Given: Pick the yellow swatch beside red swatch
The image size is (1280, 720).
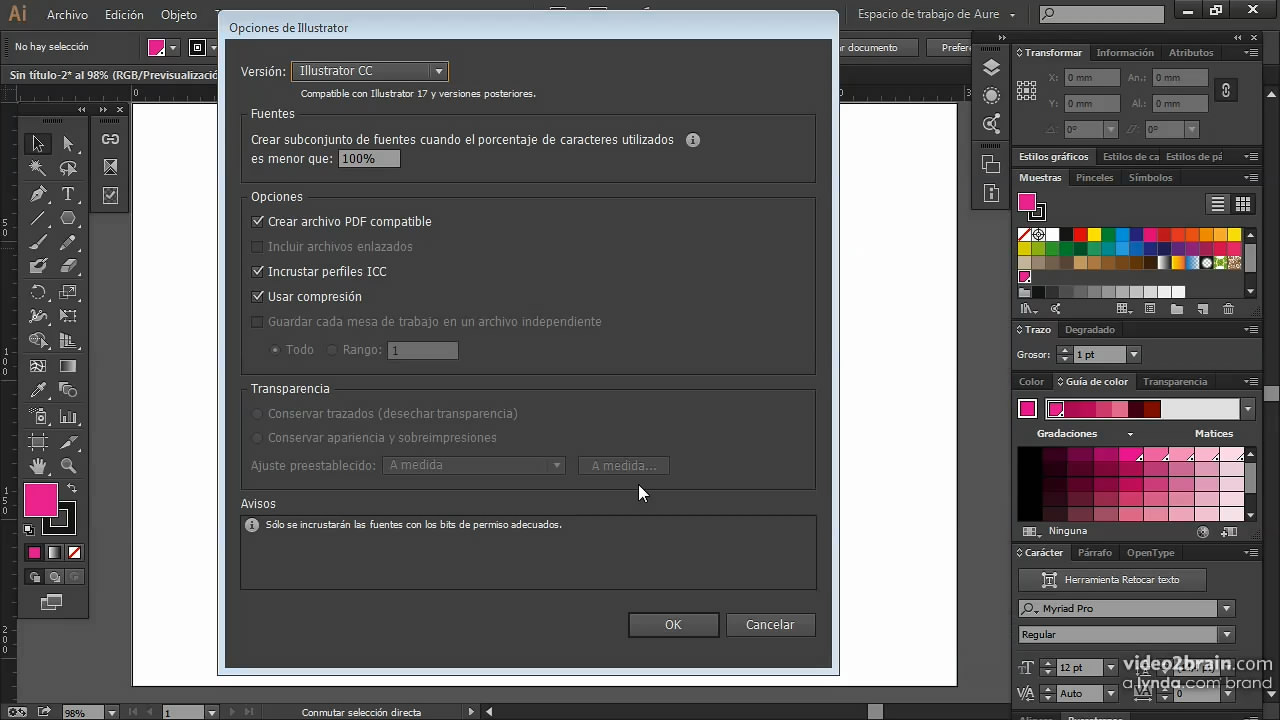Looking at the screenshot, I should click(x=1094, y=235).
